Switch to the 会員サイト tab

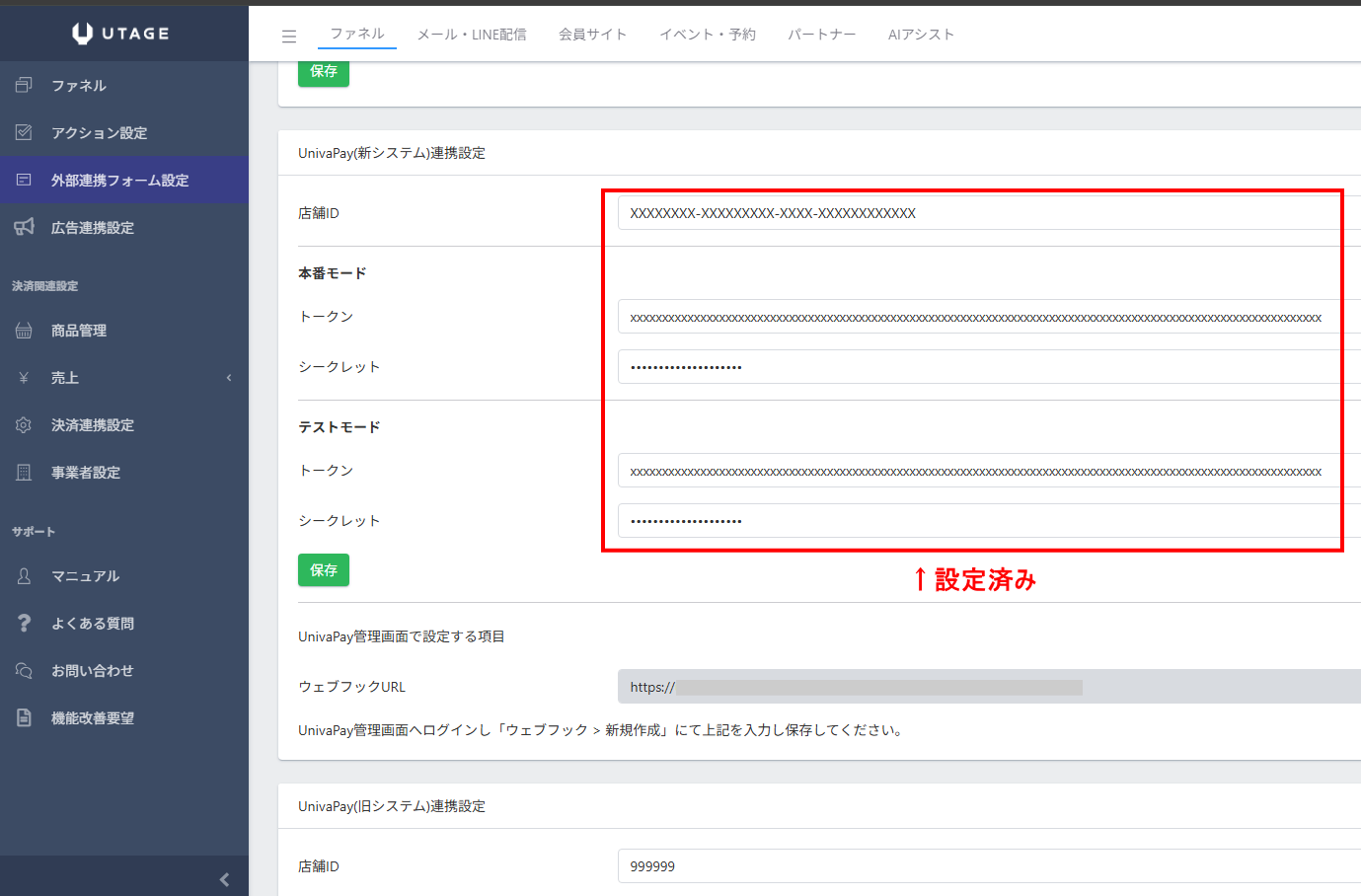pos(592,35)
